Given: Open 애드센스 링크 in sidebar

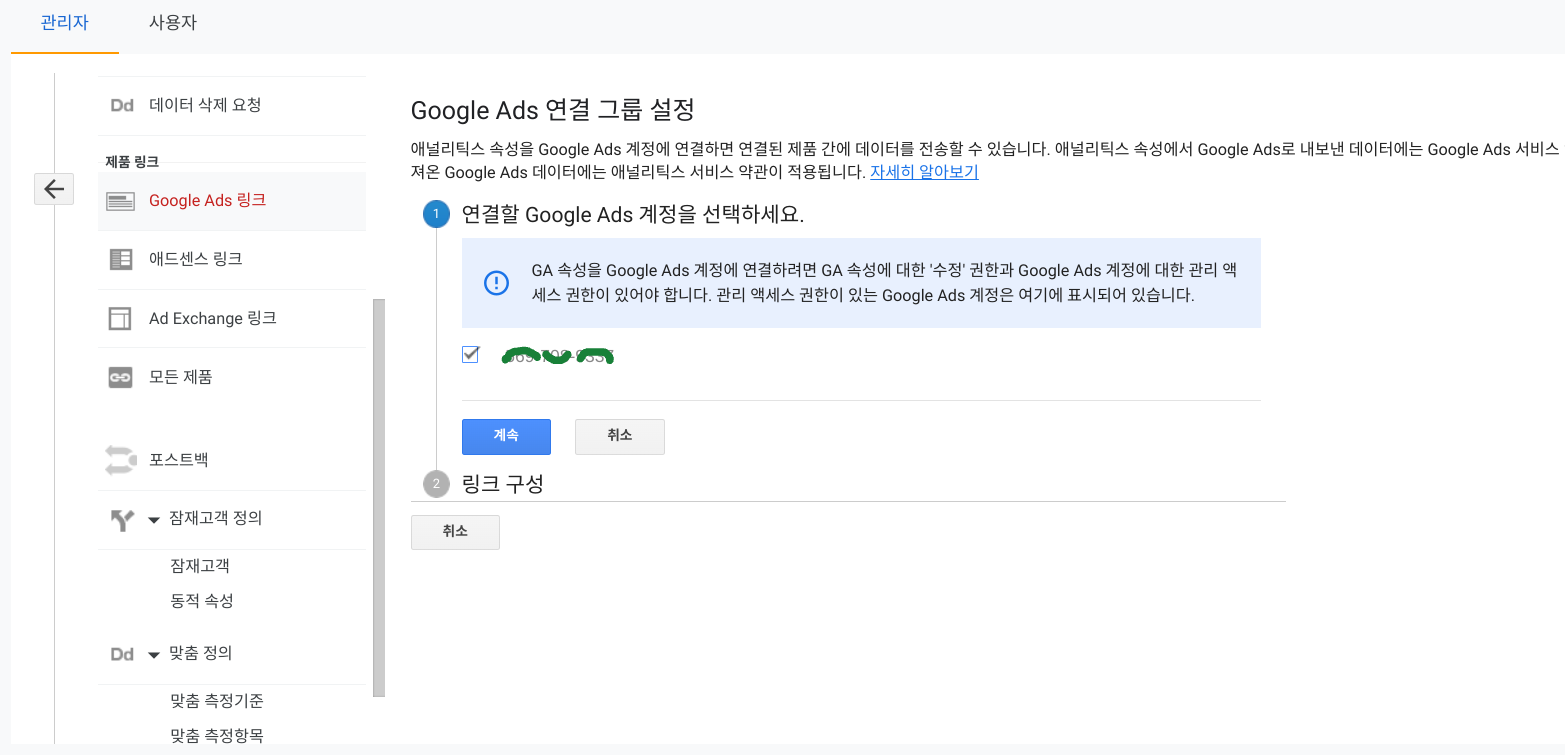Looking at the screenshot, I should coord(196,259).
